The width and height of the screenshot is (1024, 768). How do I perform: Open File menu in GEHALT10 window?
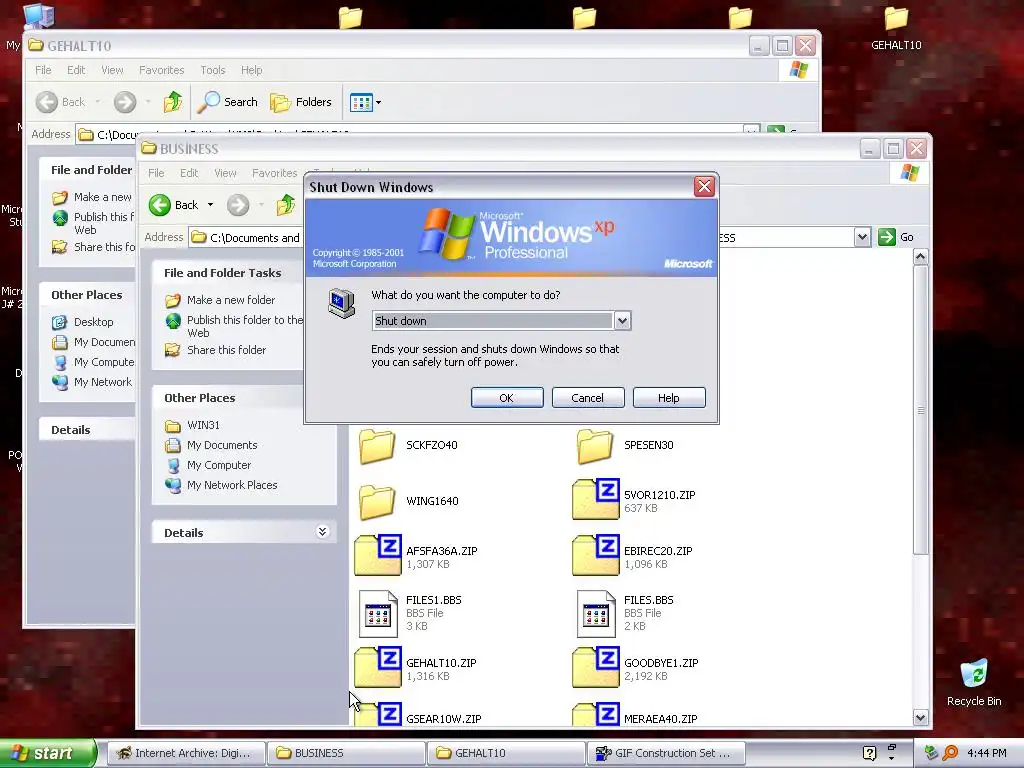click(x=43, y=70)
